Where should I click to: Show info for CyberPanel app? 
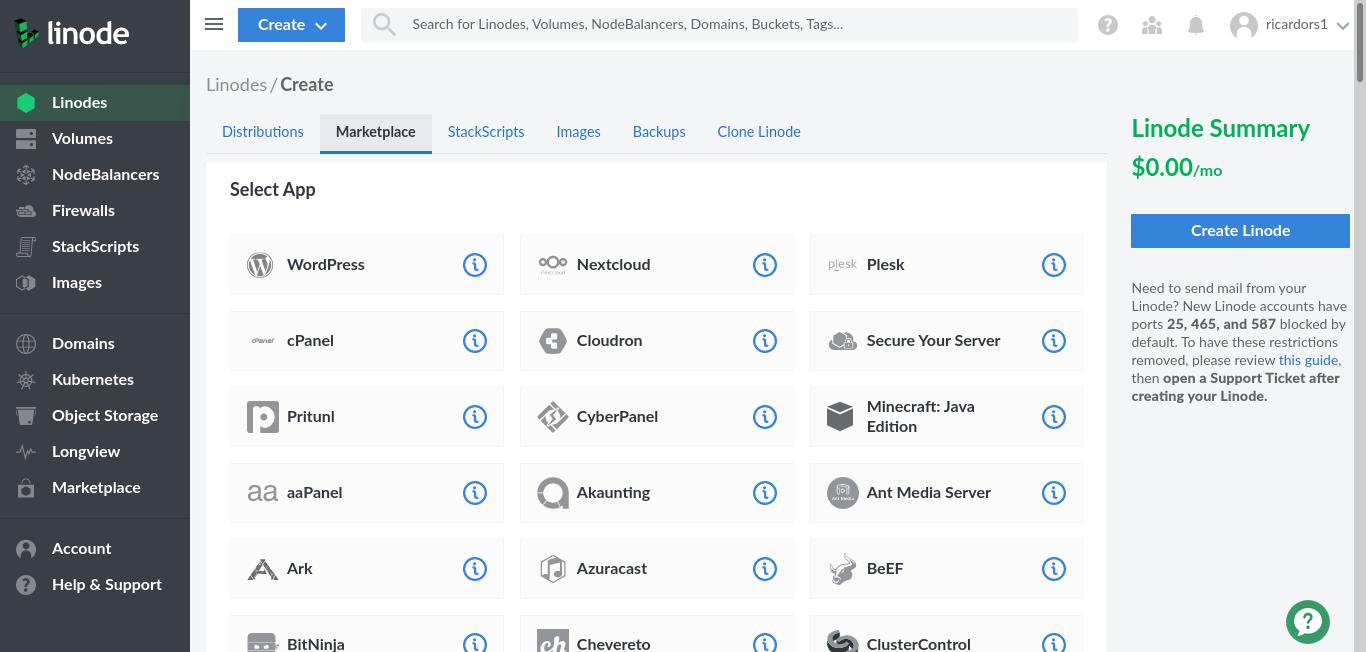[x=765, y=417]
